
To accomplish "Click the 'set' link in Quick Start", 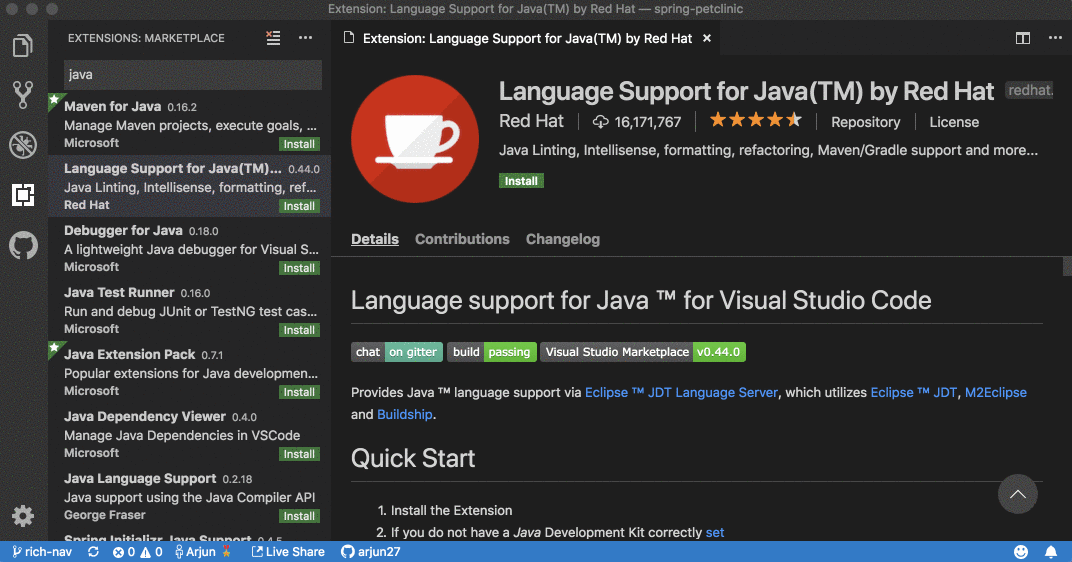I will point(714,532).
